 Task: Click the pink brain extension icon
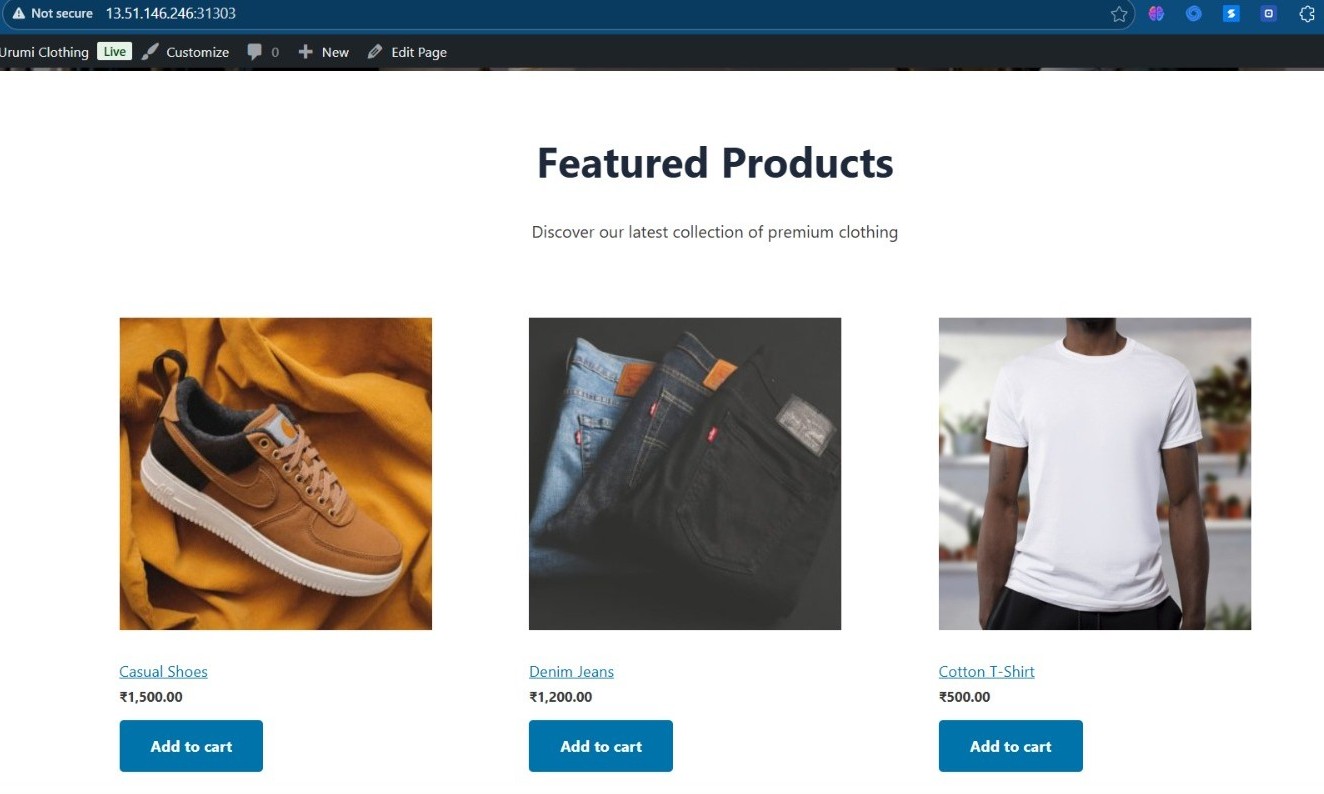[1156, 14]
